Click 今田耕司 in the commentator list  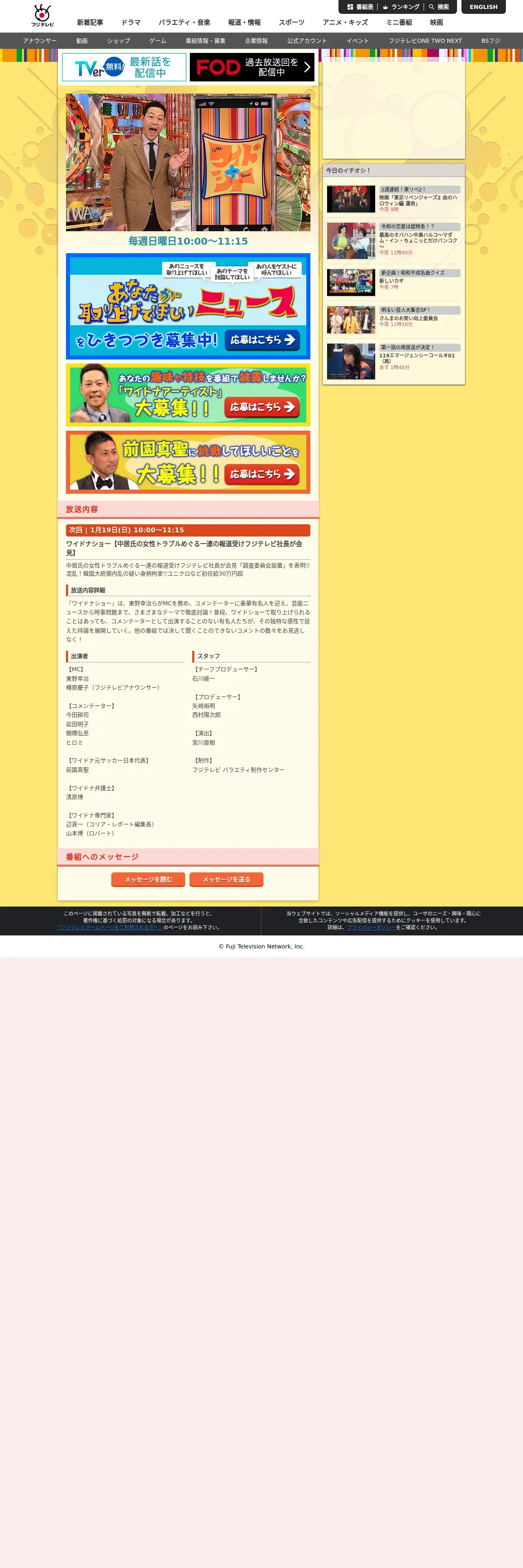tap(77, 715)
